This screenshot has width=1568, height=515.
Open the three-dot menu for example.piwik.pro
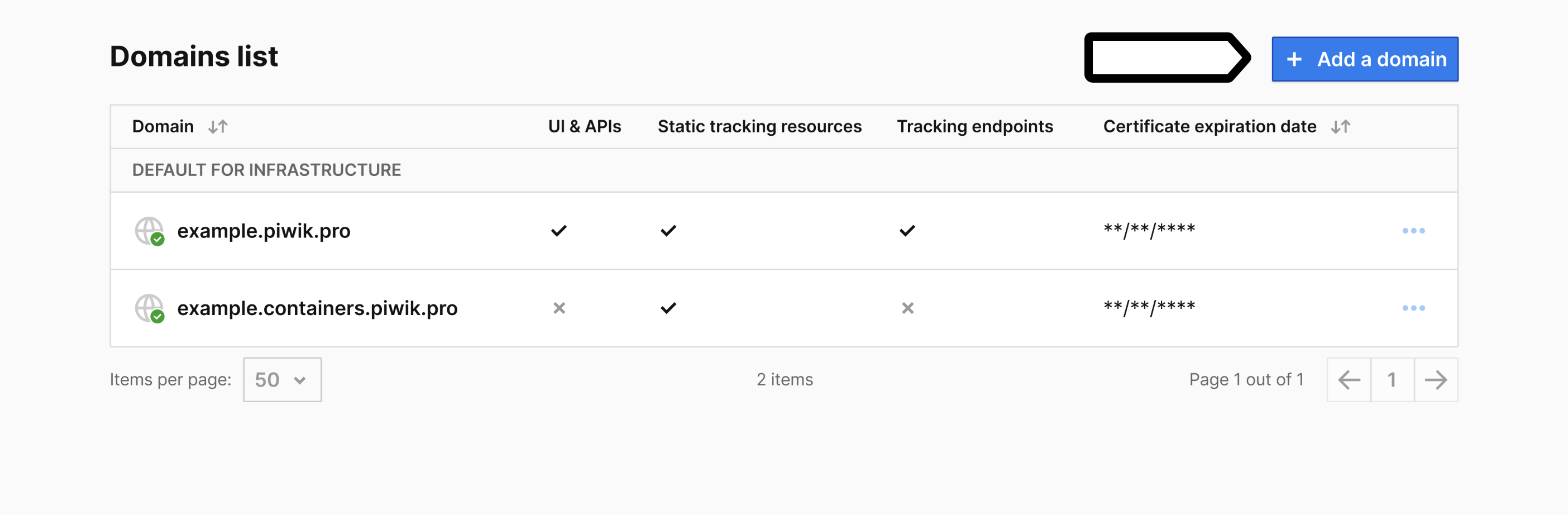point(1413,231)
